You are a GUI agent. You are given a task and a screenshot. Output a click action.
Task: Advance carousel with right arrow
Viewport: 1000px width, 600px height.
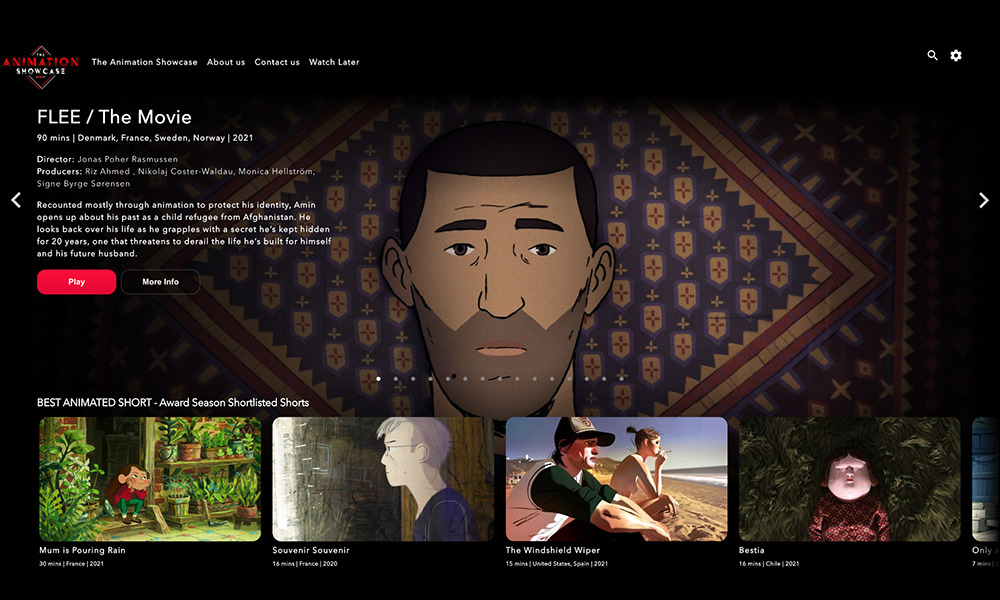[983, 200]
